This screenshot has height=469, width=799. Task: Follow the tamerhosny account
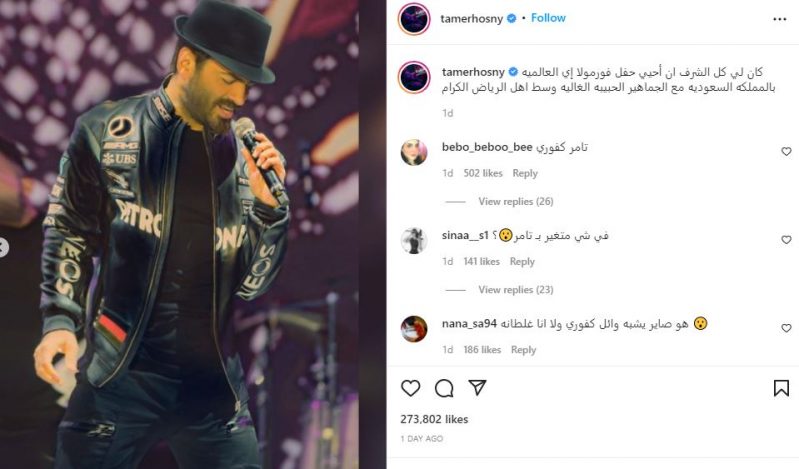548,18
